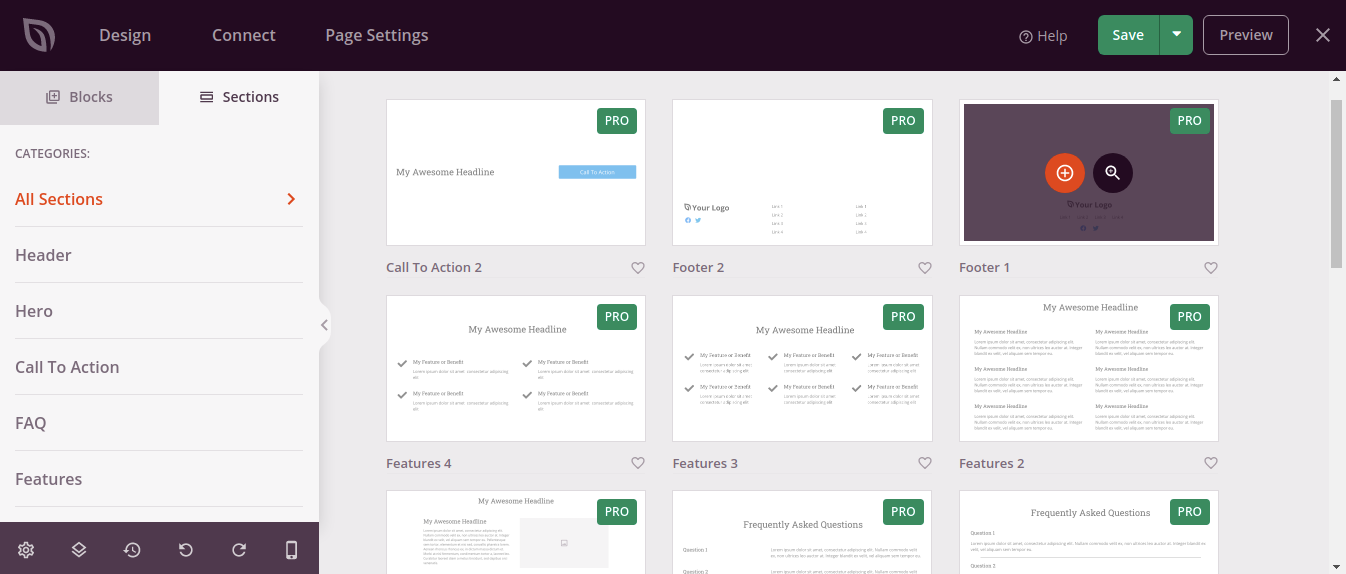Add Footer 1 section with plus icon
The height and width of the screenshot is (574, 1346).
pyautogui.click(x=1065, y=173)
